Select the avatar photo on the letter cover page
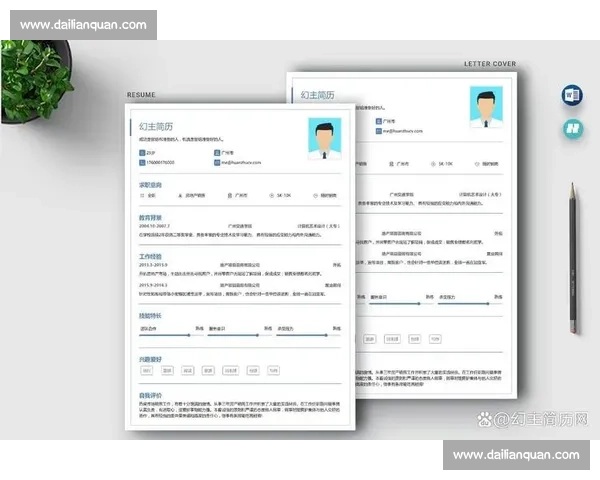 coord(486,107)
